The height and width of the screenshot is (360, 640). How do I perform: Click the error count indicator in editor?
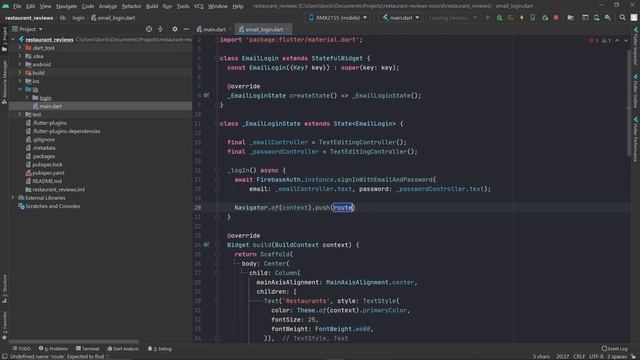pos(594,40)
